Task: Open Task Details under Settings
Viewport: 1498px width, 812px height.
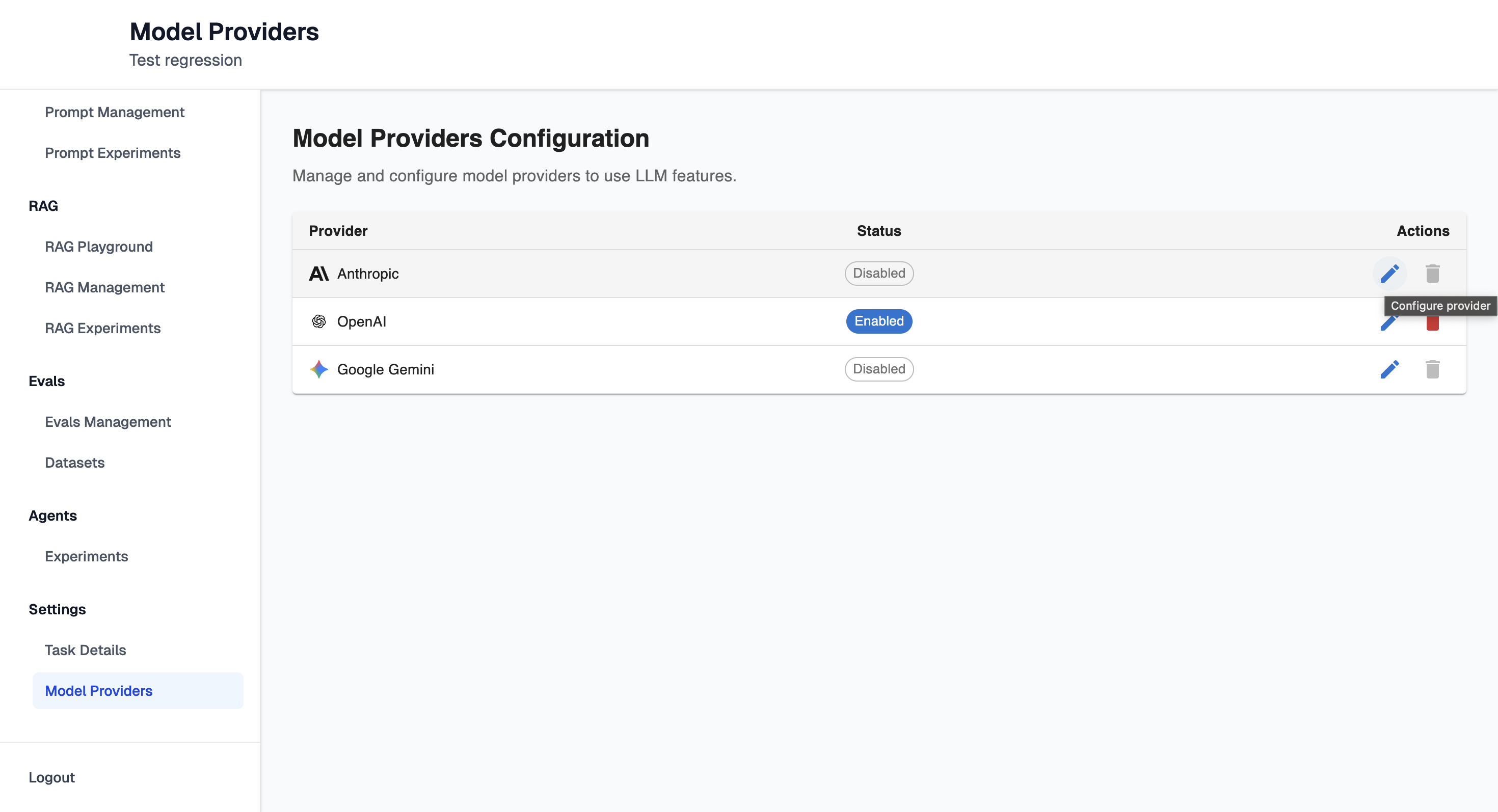Action: pos(86,650)
